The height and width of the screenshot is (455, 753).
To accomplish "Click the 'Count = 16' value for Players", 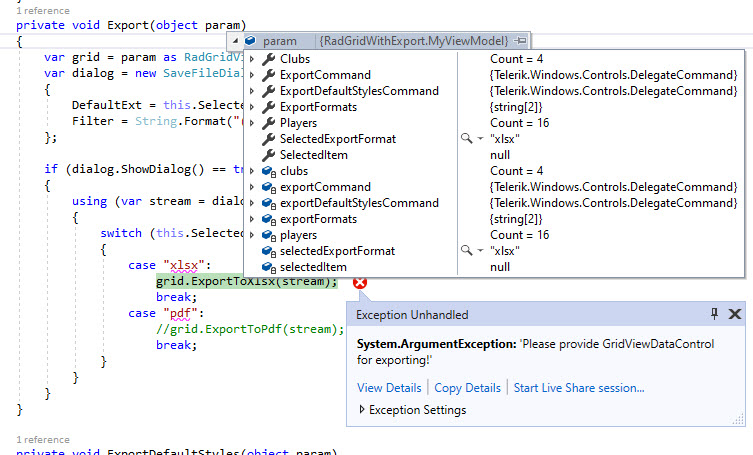I will tap(519, 123).
